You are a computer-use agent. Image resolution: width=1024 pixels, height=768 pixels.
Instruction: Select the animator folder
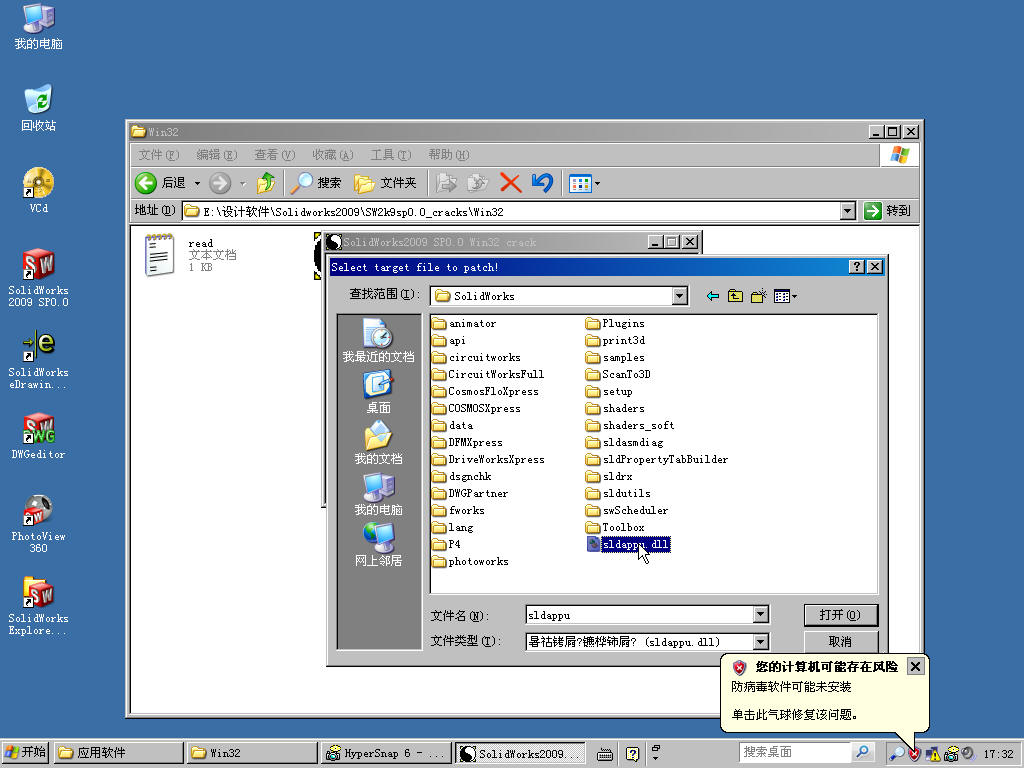[464, 323]
